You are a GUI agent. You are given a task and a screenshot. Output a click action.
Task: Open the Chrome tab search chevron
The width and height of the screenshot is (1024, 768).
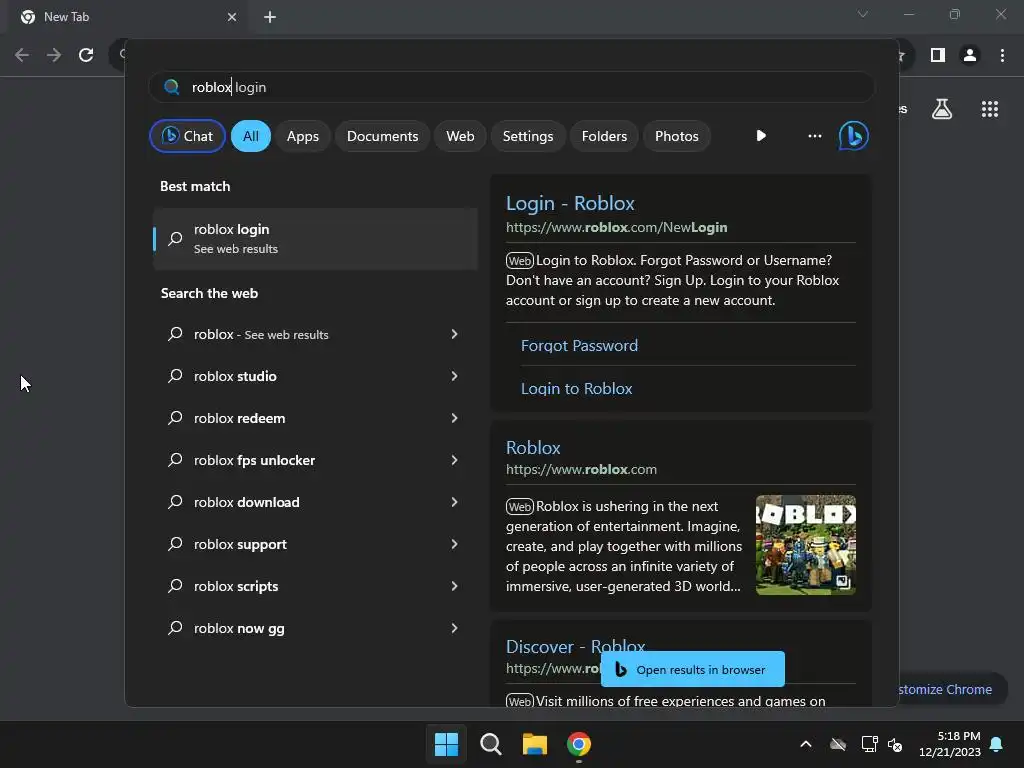tap(863, 14)
